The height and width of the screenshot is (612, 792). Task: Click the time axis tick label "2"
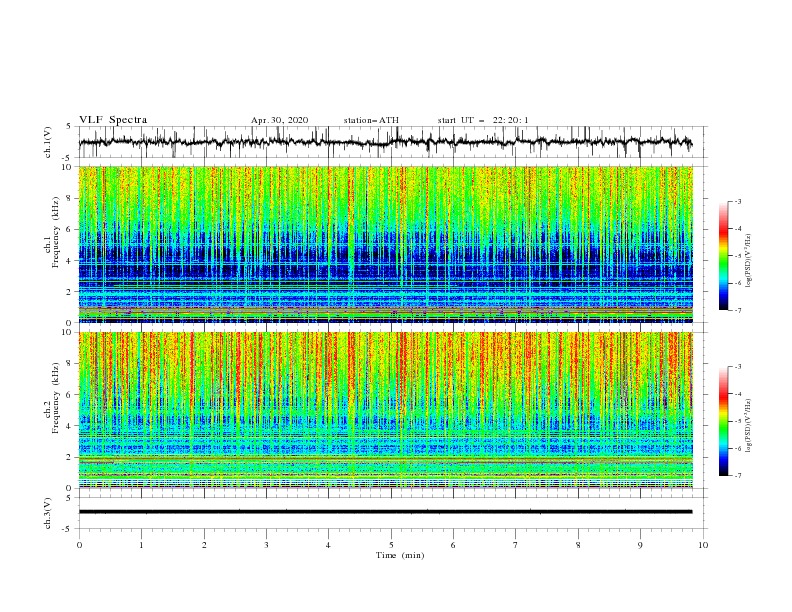[204, 545]
